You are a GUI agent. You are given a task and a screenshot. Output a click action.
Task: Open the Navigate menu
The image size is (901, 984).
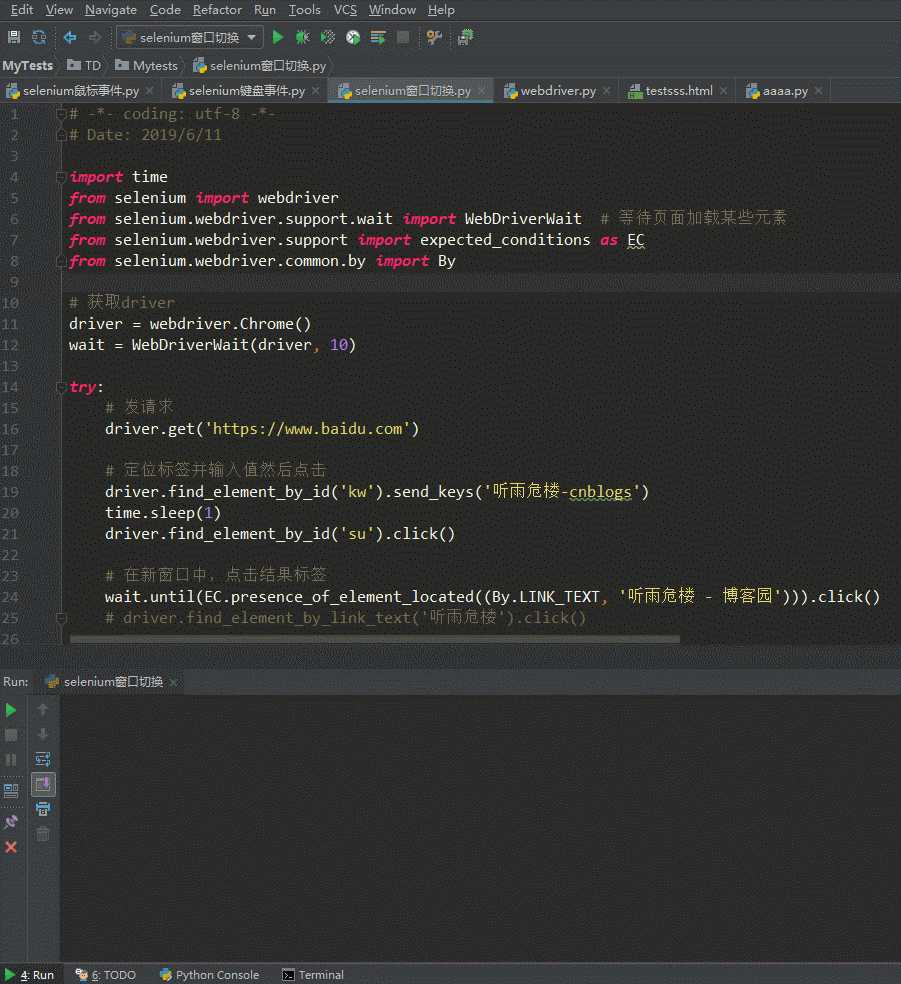[x=111, y=10]
